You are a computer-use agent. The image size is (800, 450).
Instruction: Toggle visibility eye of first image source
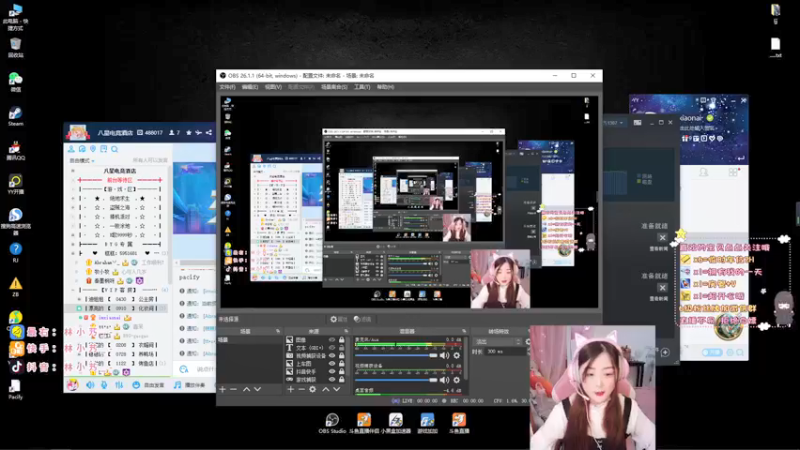(x=332, y=340)
